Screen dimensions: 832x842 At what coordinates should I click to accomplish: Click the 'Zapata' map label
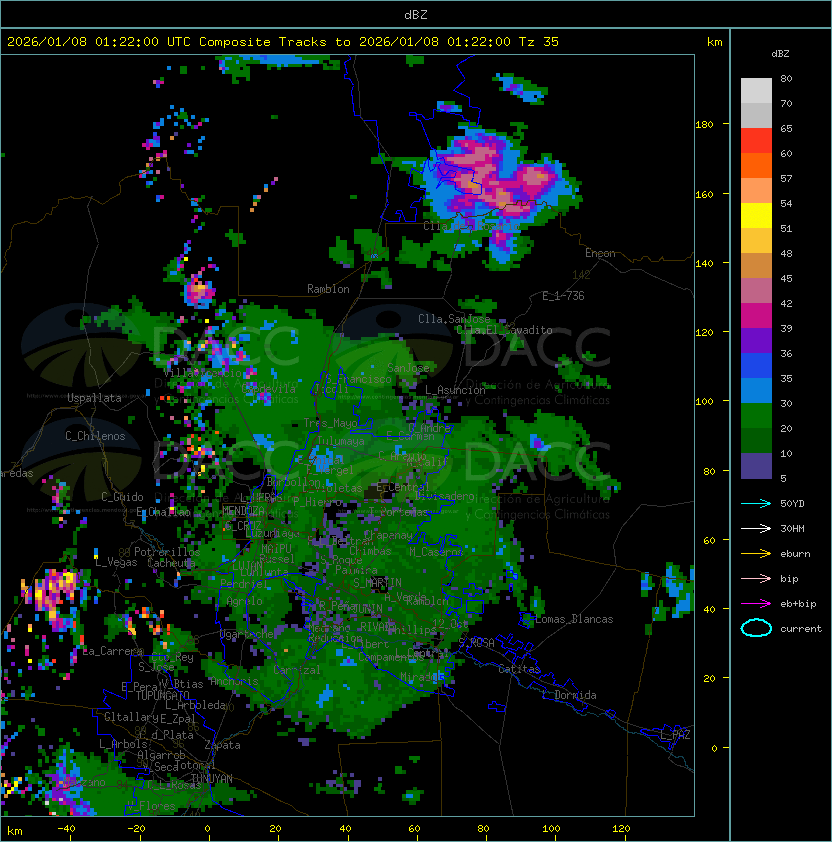222,745
